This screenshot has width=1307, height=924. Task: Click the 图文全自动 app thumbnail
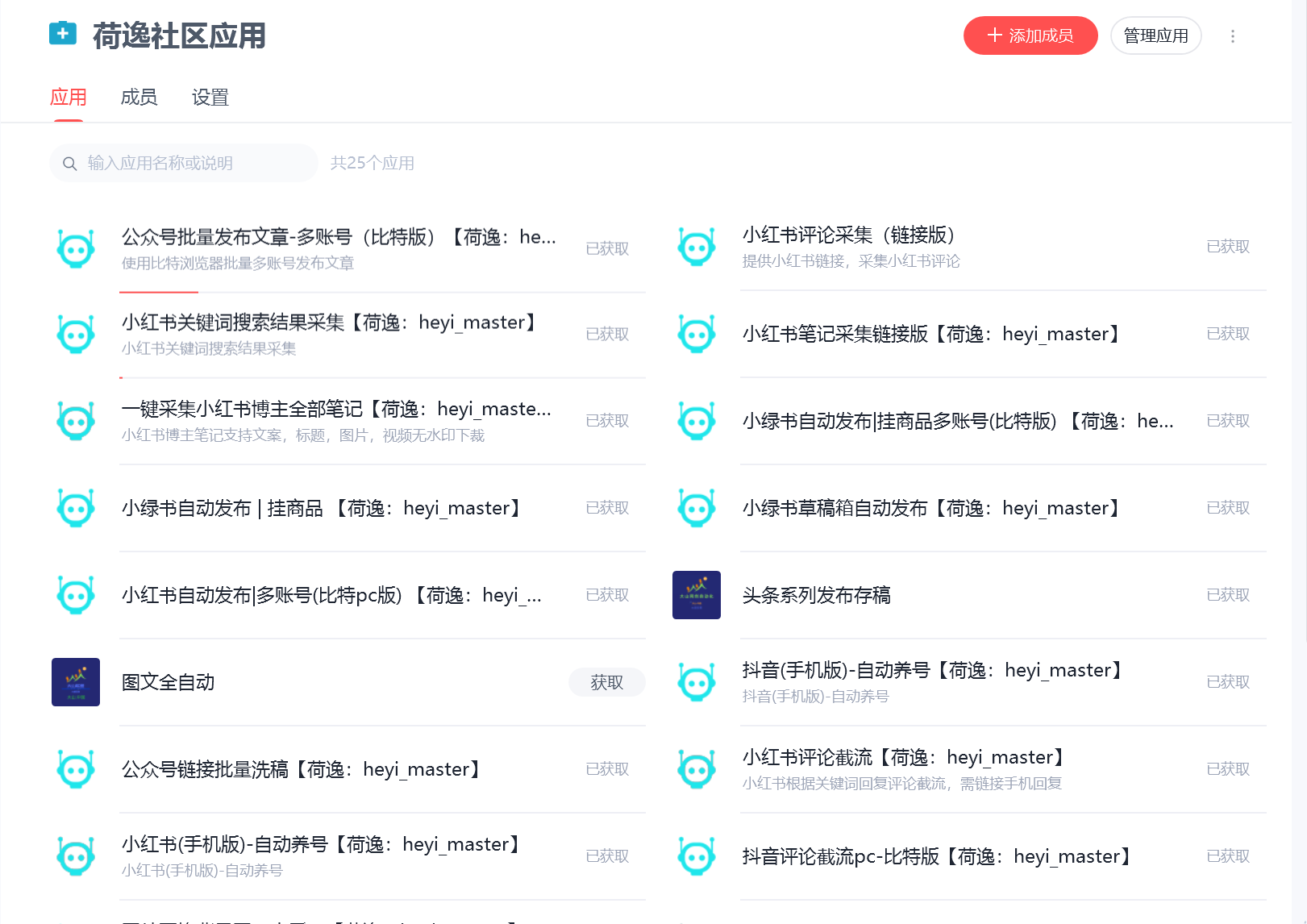coord(76,682)
